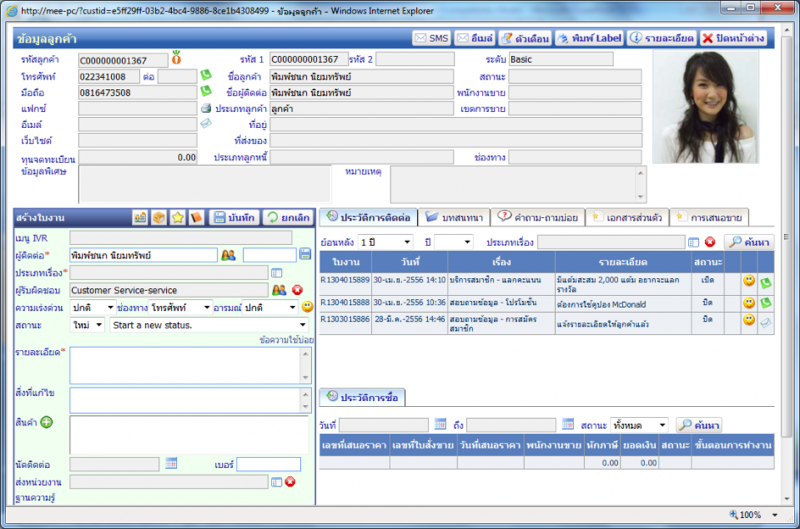The width and height of the screenshot is (800, 529).
Task: Click the fax printer icon beside แฟกซ์ field
Action: pos(206,108)
